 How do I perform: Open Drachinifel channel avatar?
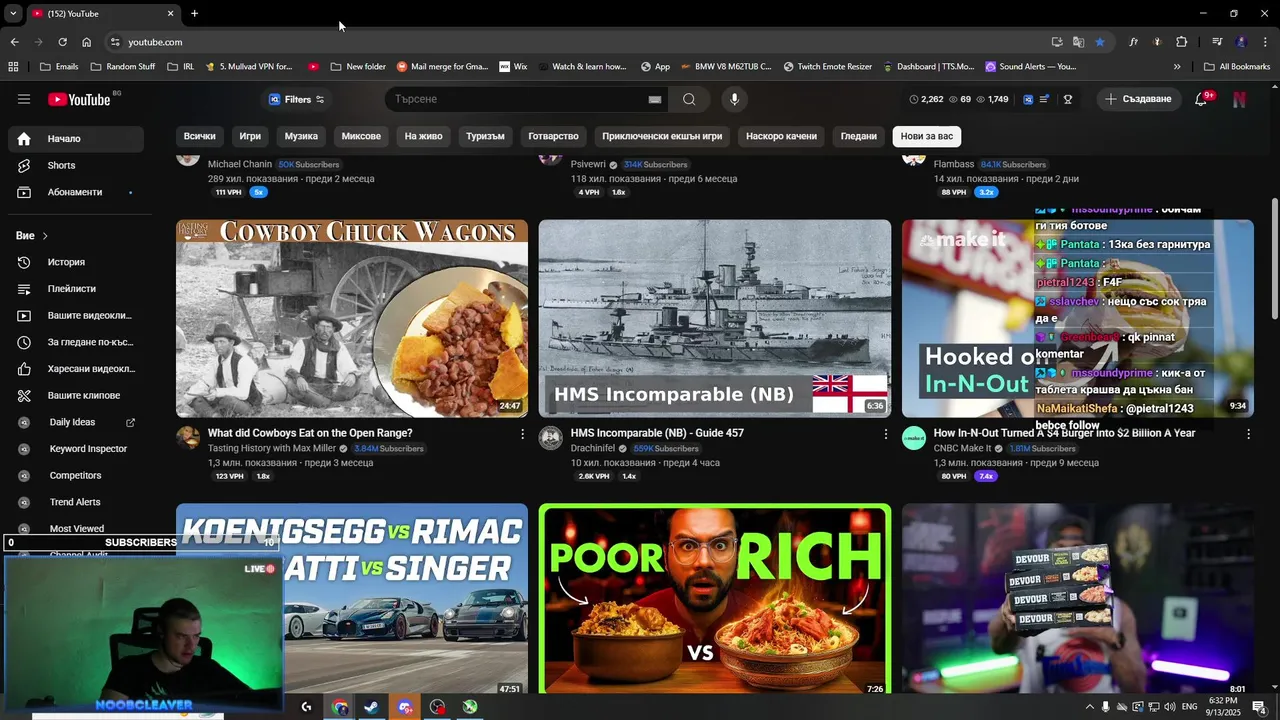point(551,438)
